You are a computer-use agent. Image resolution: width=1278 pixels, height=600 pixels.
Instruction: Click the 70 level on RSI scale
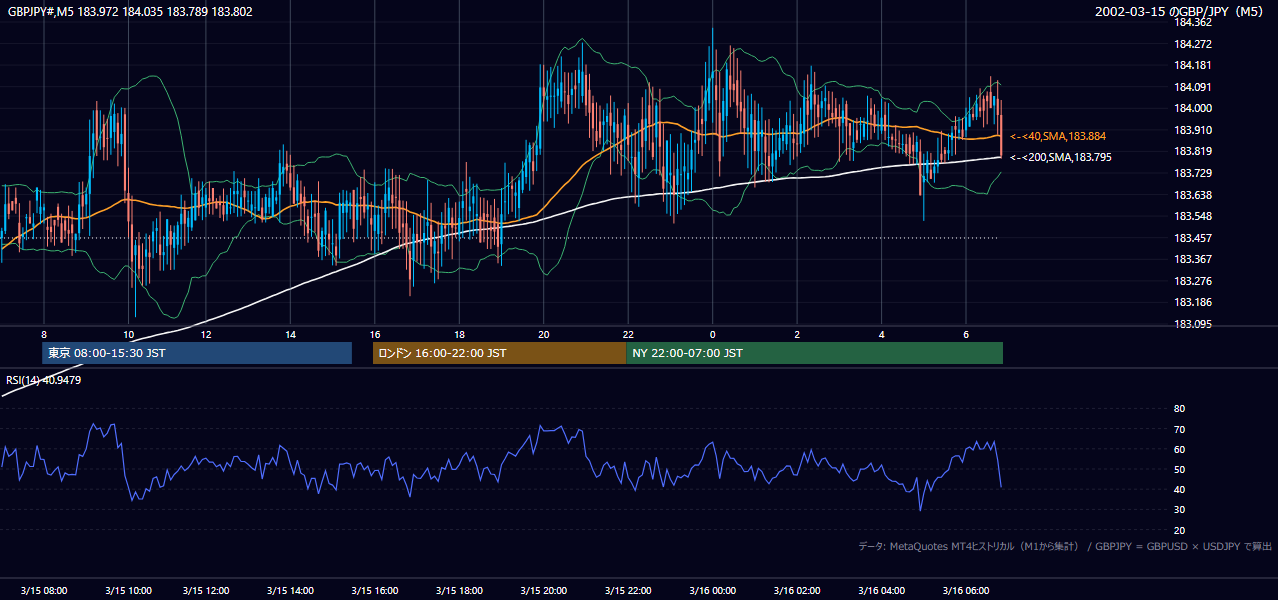[1179, 429]
